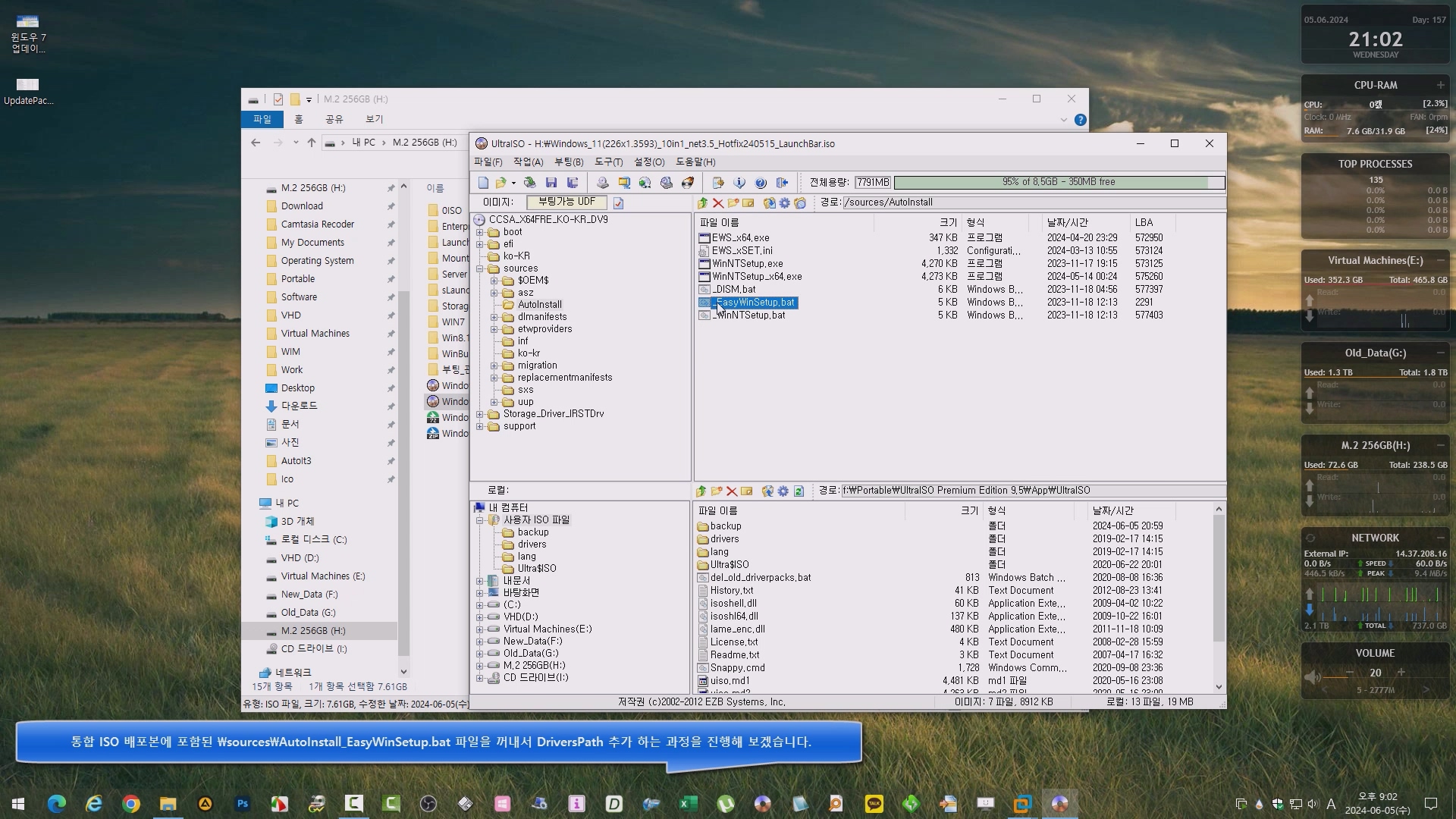Click the Save floppy-disk icon in UltraISO

pos(551,183)
